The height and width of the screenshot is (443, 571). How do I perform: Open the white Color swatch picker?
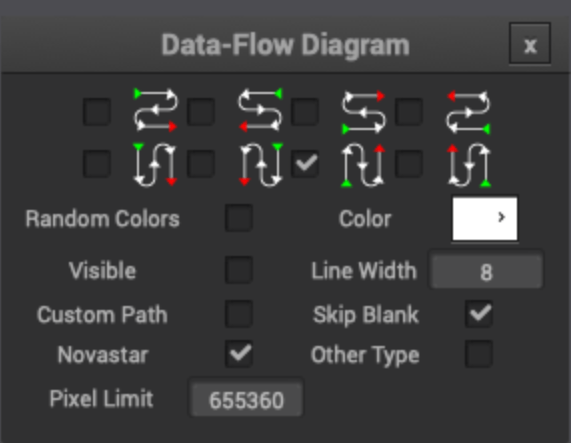pos(485,218)
